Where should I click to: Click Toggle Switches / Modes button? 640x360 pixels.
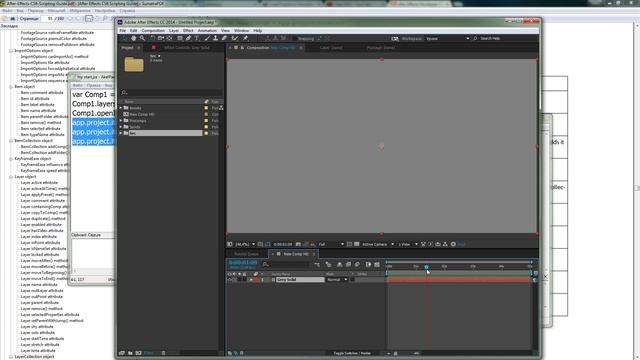352,353
